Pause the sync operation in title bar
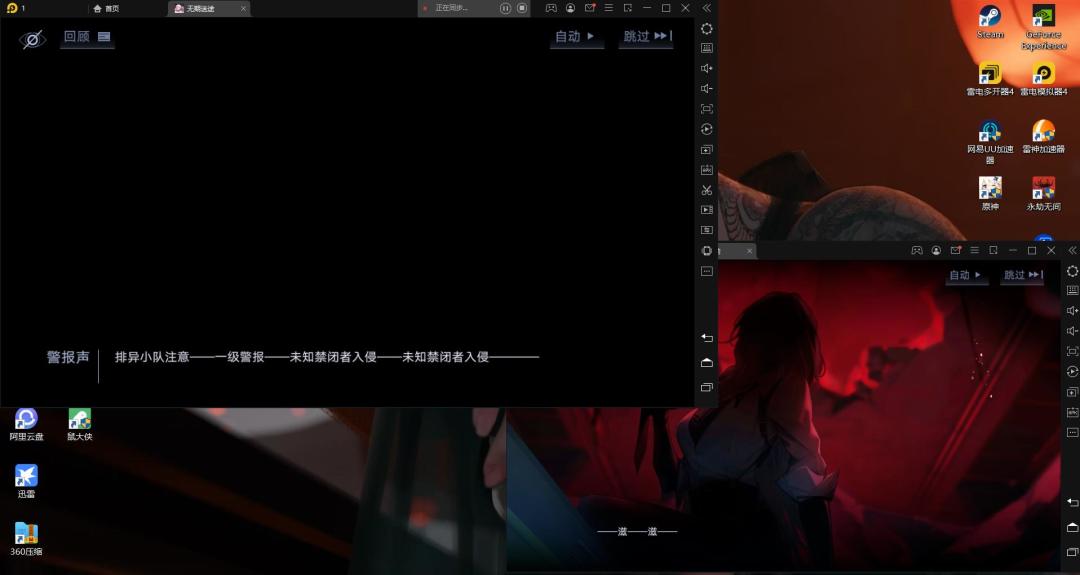Screen dimensions: 1080x575 (x=506, y=8)
